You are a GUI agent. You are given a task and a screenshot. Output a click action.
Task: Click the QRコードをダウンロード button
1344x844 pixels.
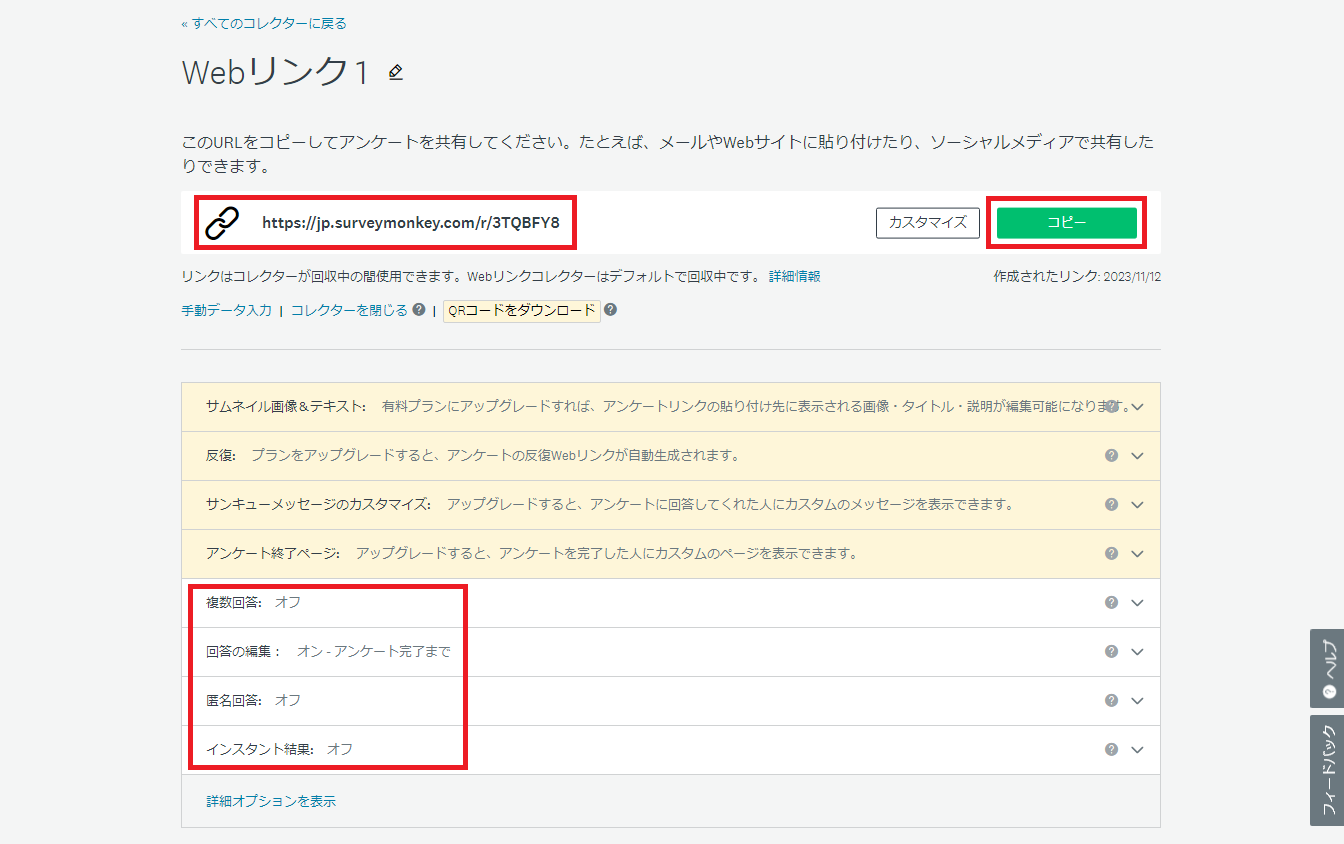pyautogui.click(x=521, y=310)
